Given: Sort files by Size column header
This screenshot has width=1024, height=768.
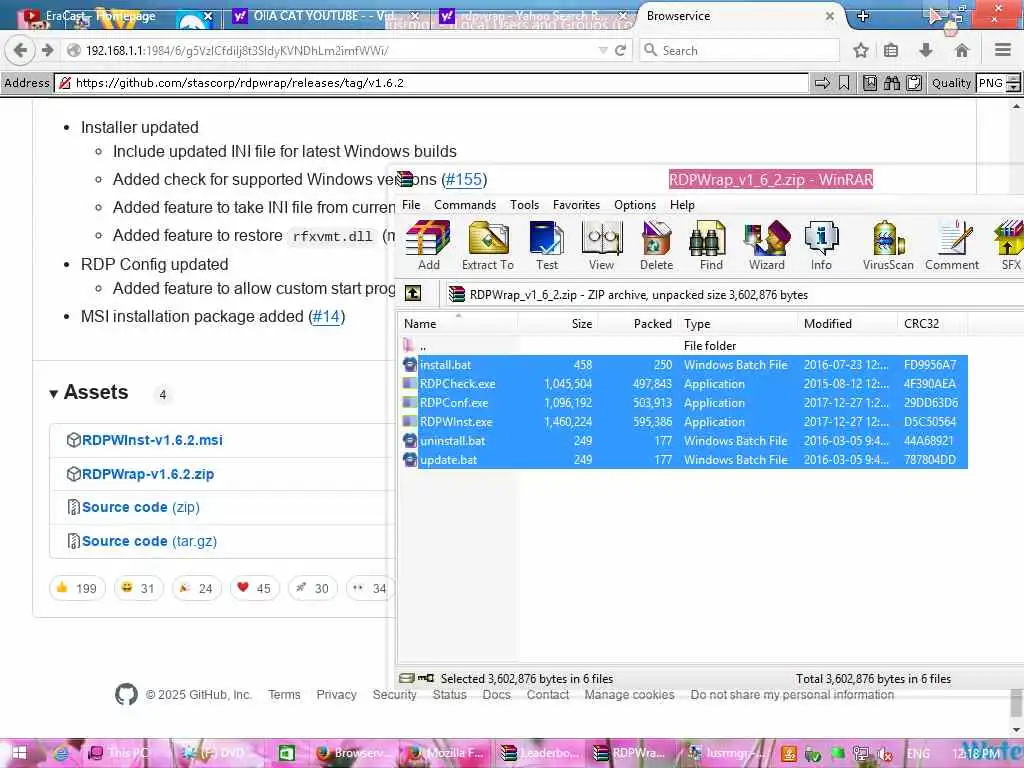Looking at the screenshot, I should [x=558, y=323].
